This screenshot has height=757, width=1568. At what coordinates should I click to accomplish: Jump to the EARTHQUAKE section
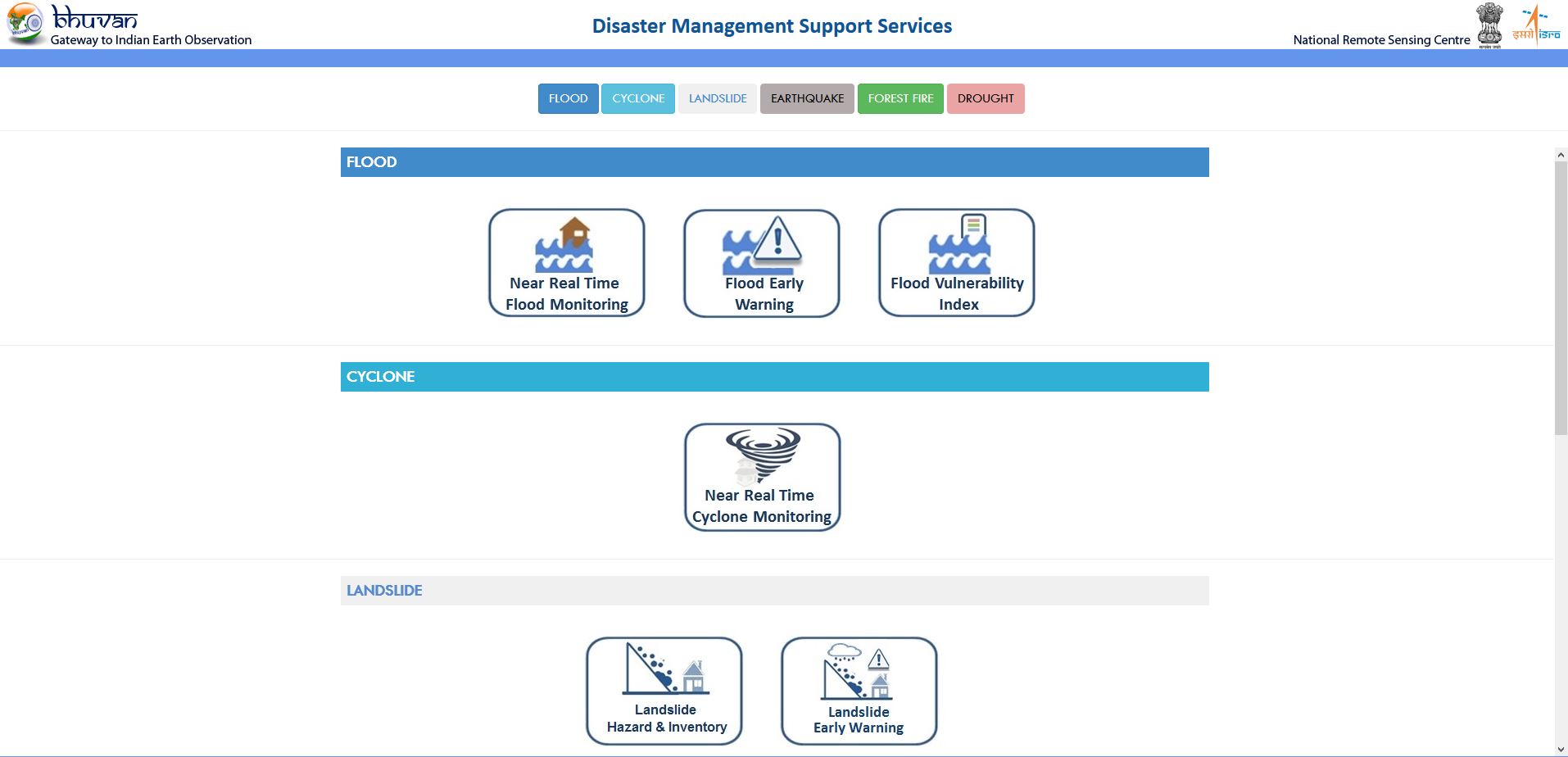pos(807,98)
